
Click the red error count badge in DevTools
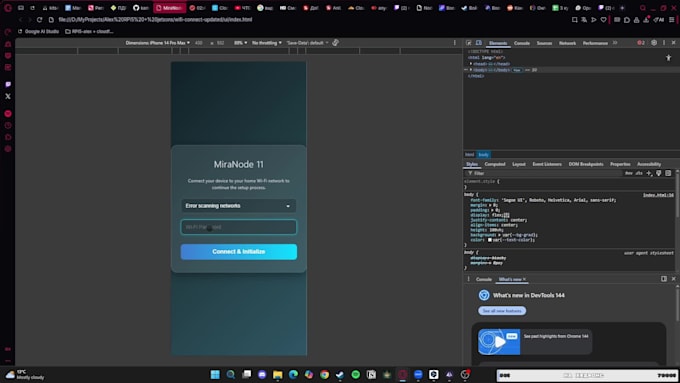click(641, 43)
